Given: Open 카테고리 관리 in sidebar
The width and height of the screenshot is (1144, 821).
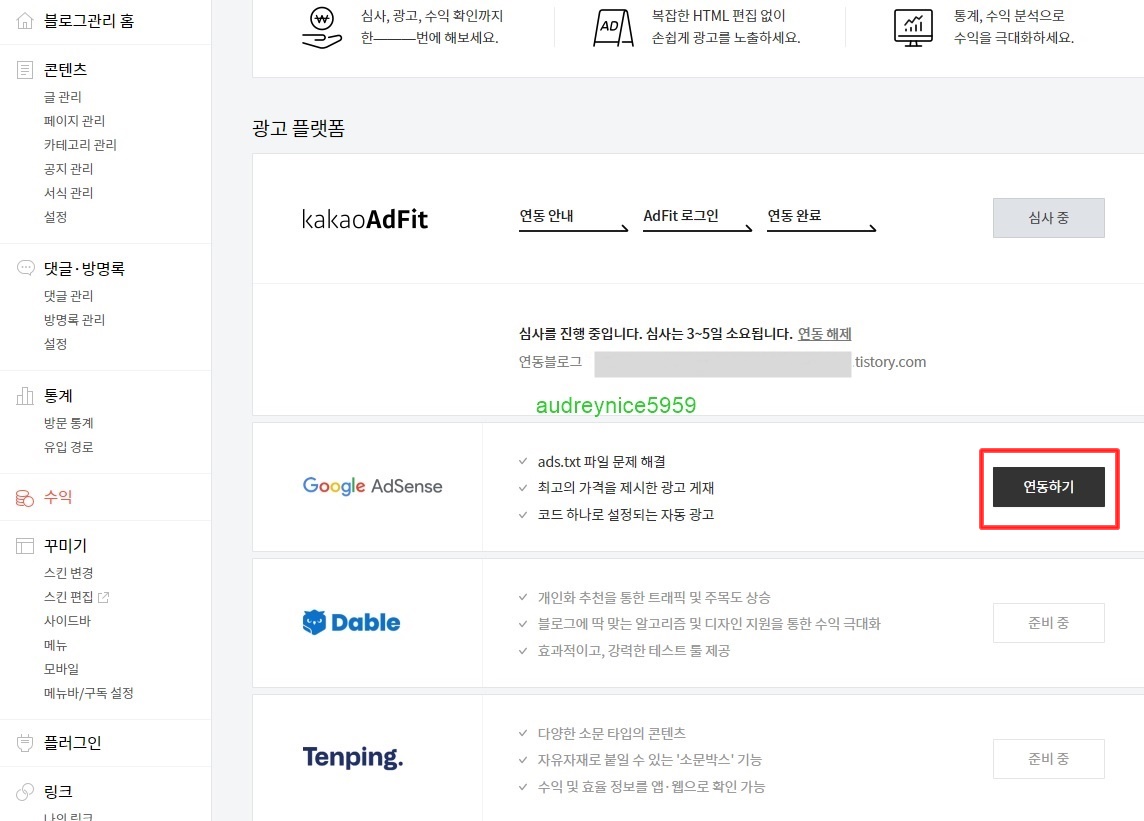Looking at the screenshot, I should (x=80, y=144).
